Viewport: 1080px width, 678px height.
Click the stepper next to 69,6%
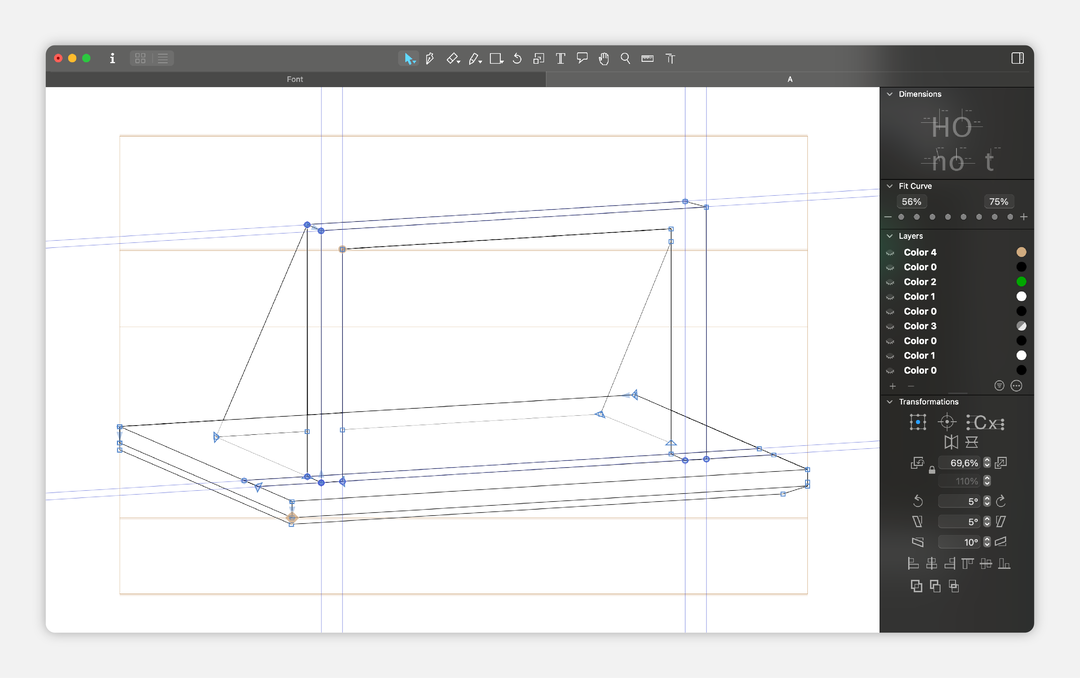tap(987, 463)
